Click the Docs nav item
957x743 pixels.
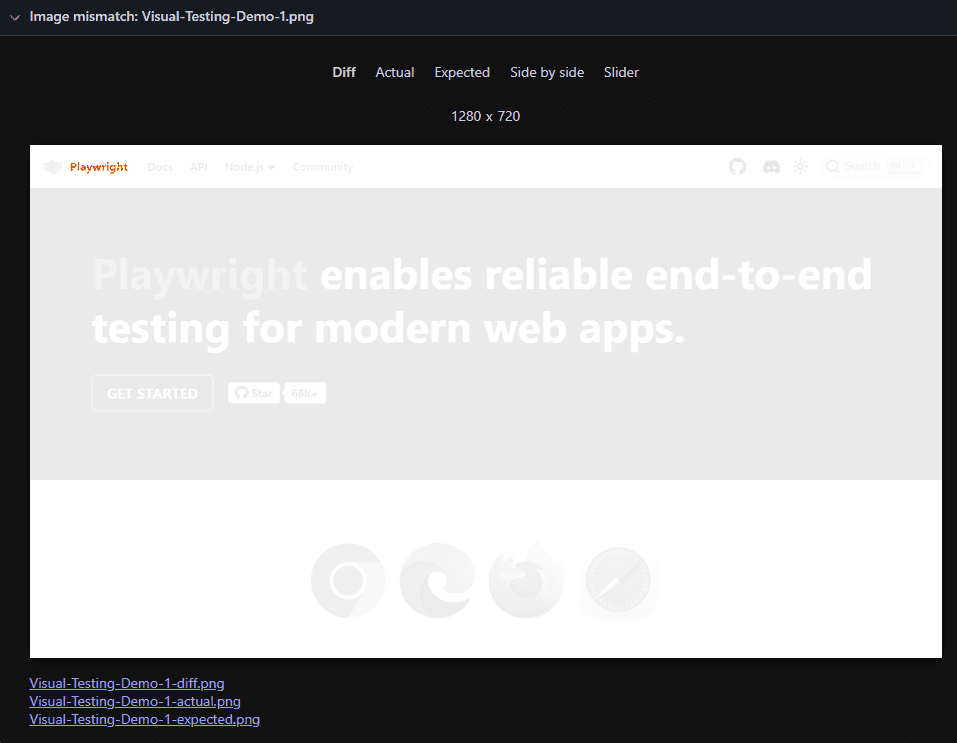coord(160,167)
